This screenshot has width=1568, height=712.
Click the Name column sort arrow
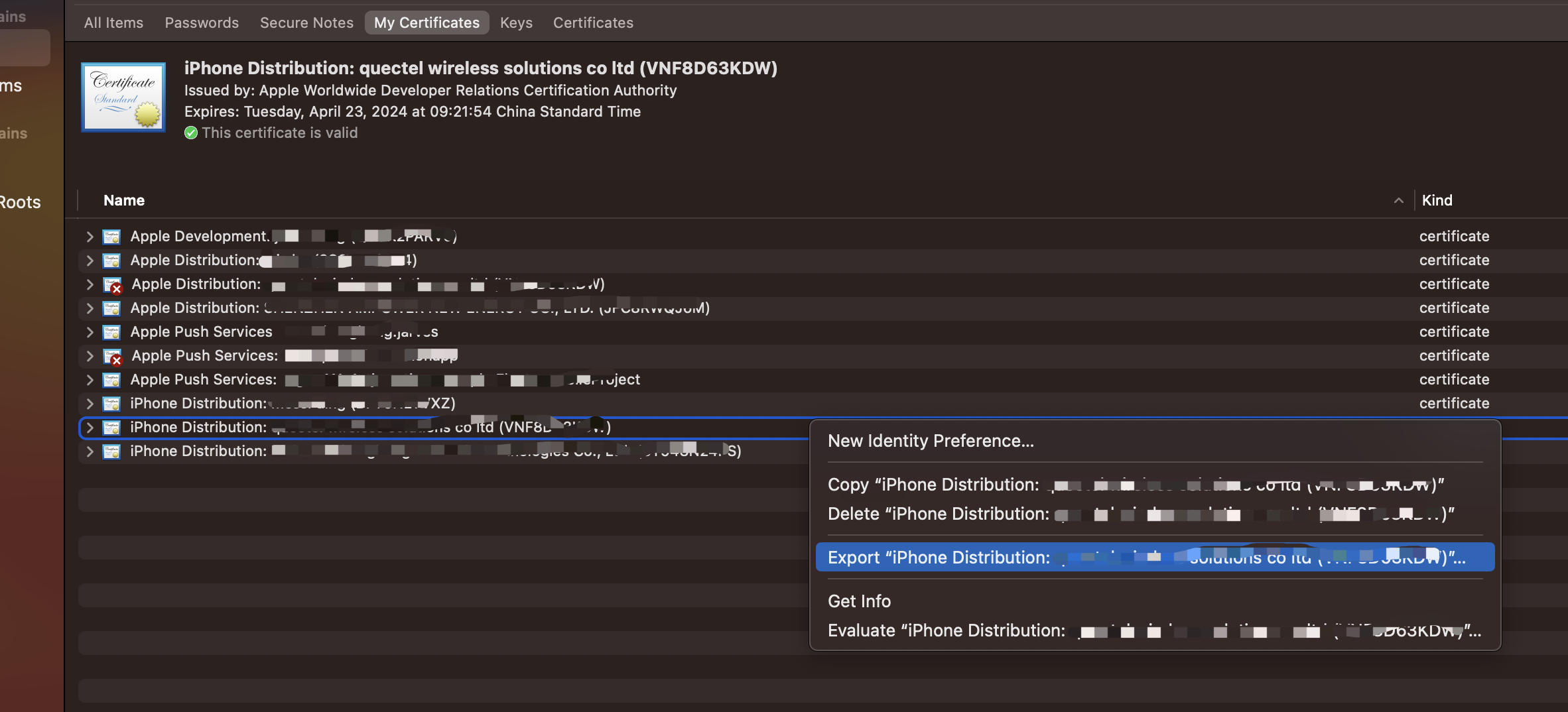click(x=1398, y=200)
